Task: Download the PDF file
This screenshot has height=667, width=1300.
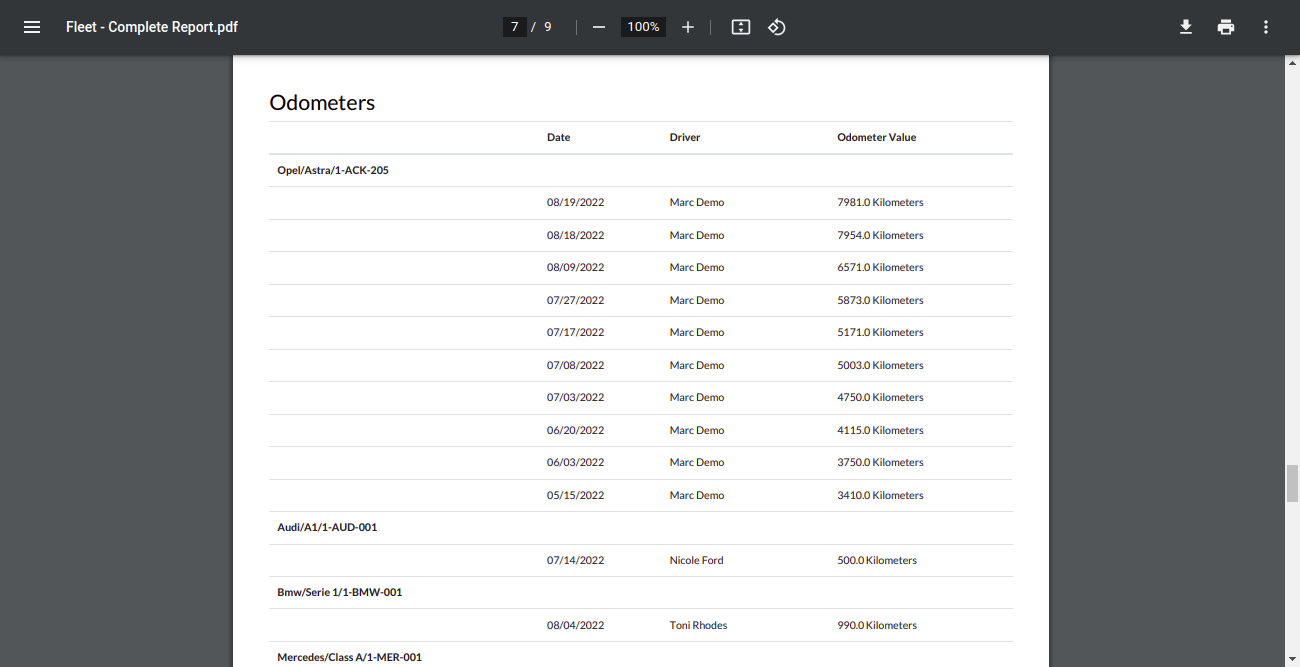Action: (x=1186, y=27)
